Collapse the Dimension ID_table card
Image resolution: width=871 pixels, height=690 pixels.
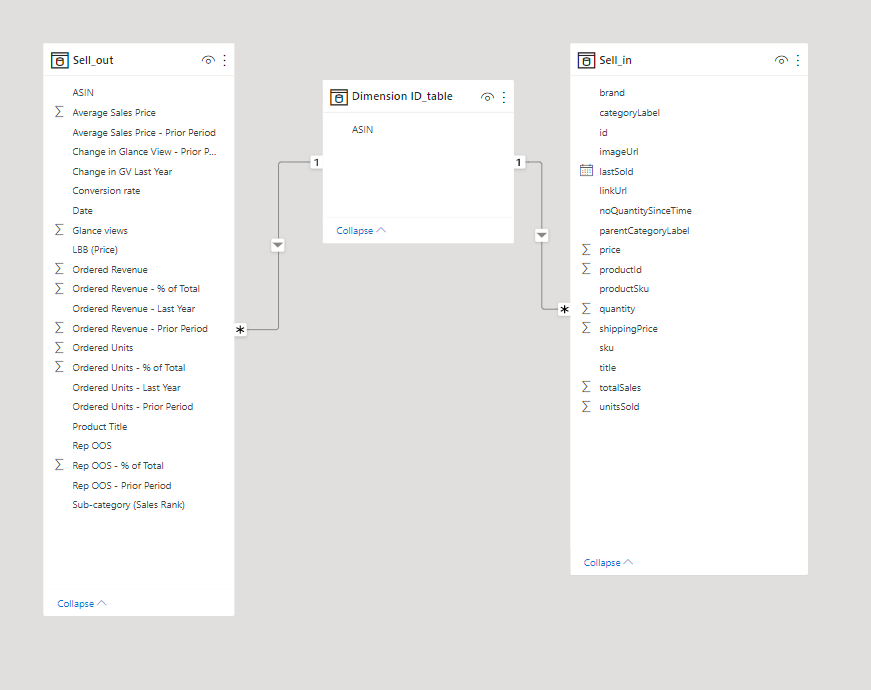click(361, 231)
